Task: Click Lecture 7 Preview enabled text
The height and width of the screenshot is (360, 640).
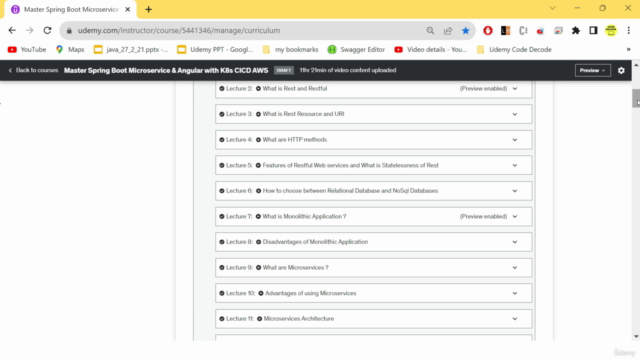Action: [x=483, y=216]
